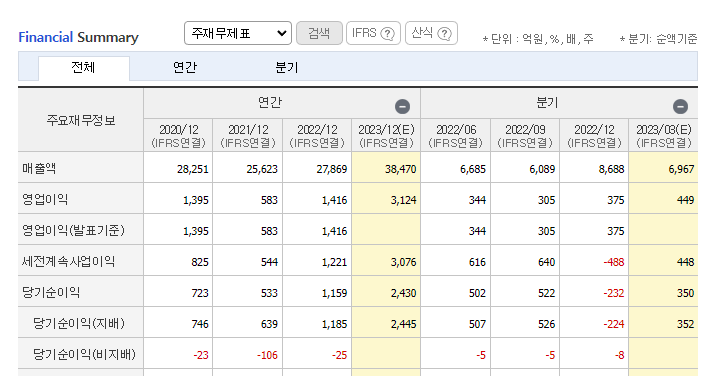Click the 6,685 quarterly sales value
Image resolution: width=707 pixels, height=376 pixels.
coord(473,170)
